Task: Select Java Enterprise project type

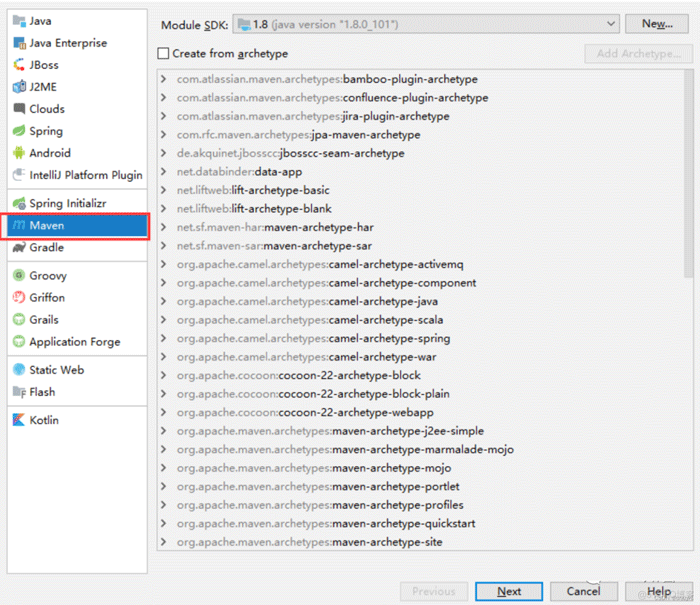Action: click(x=68, y=43)
